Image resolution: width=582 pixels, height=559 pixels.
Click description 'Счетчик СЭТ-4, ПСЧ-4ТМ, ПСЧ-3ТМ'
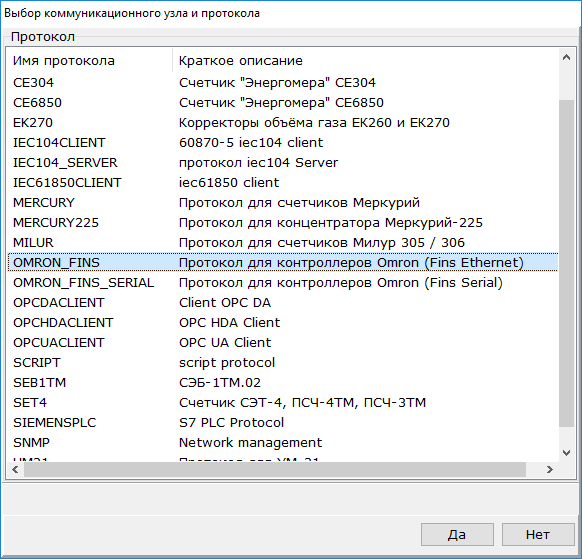tap(303, 403)
